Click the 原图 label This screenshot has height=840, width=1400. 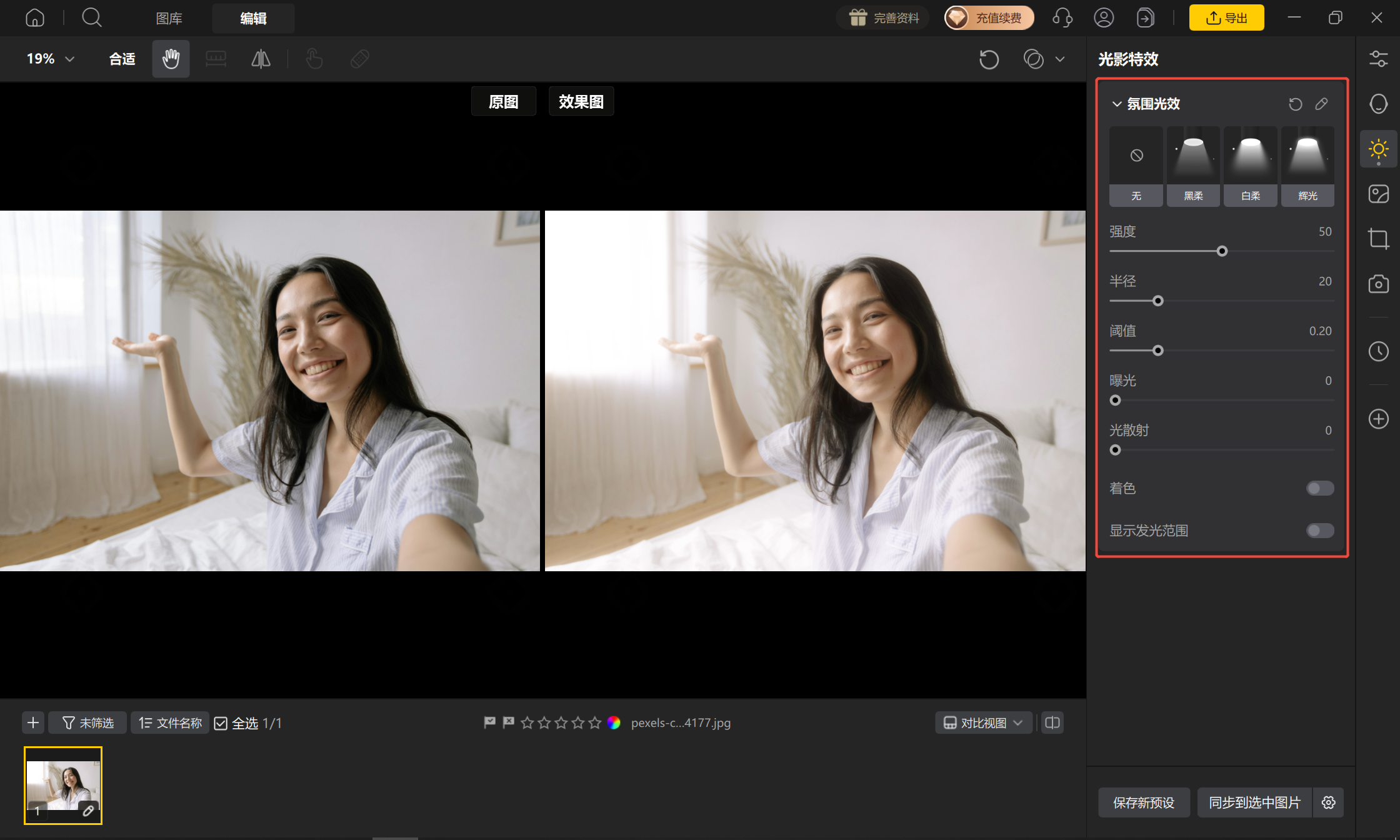pyautogui.click(x=504, y=101)
